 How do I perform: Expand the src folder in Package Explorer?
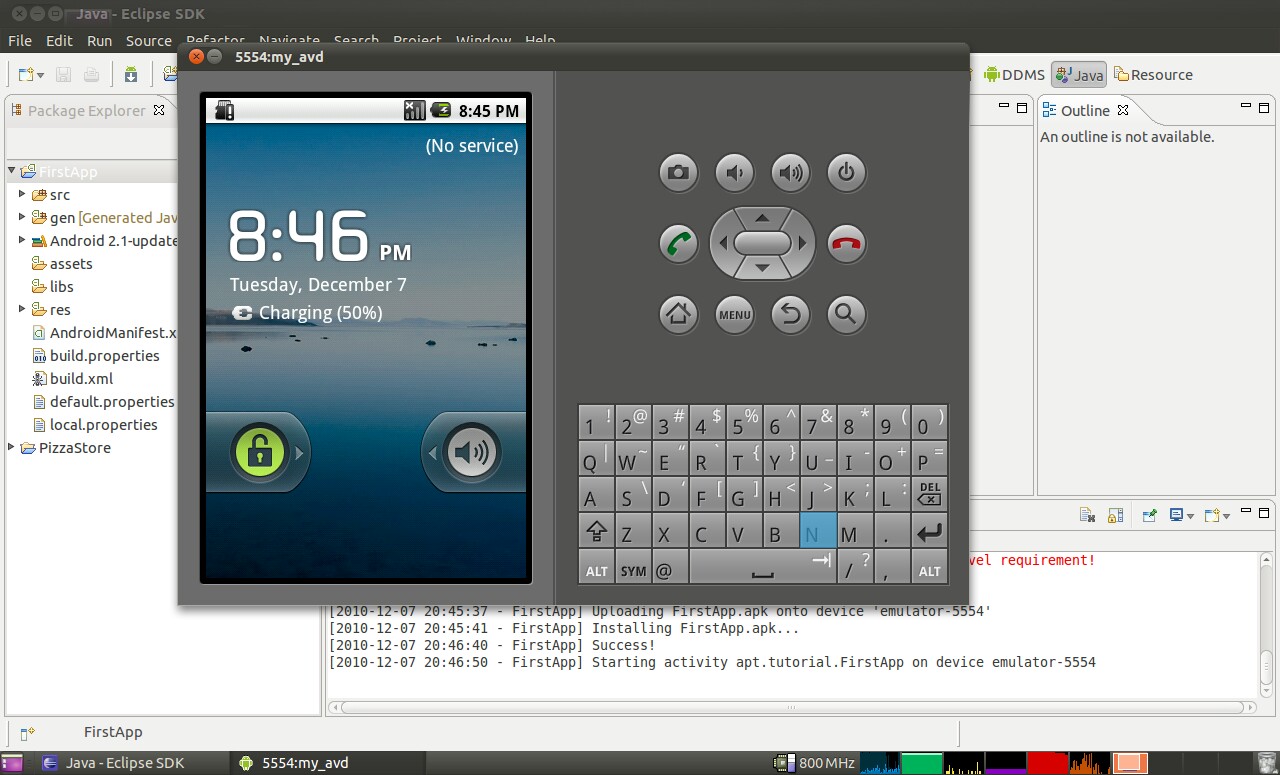22,194
